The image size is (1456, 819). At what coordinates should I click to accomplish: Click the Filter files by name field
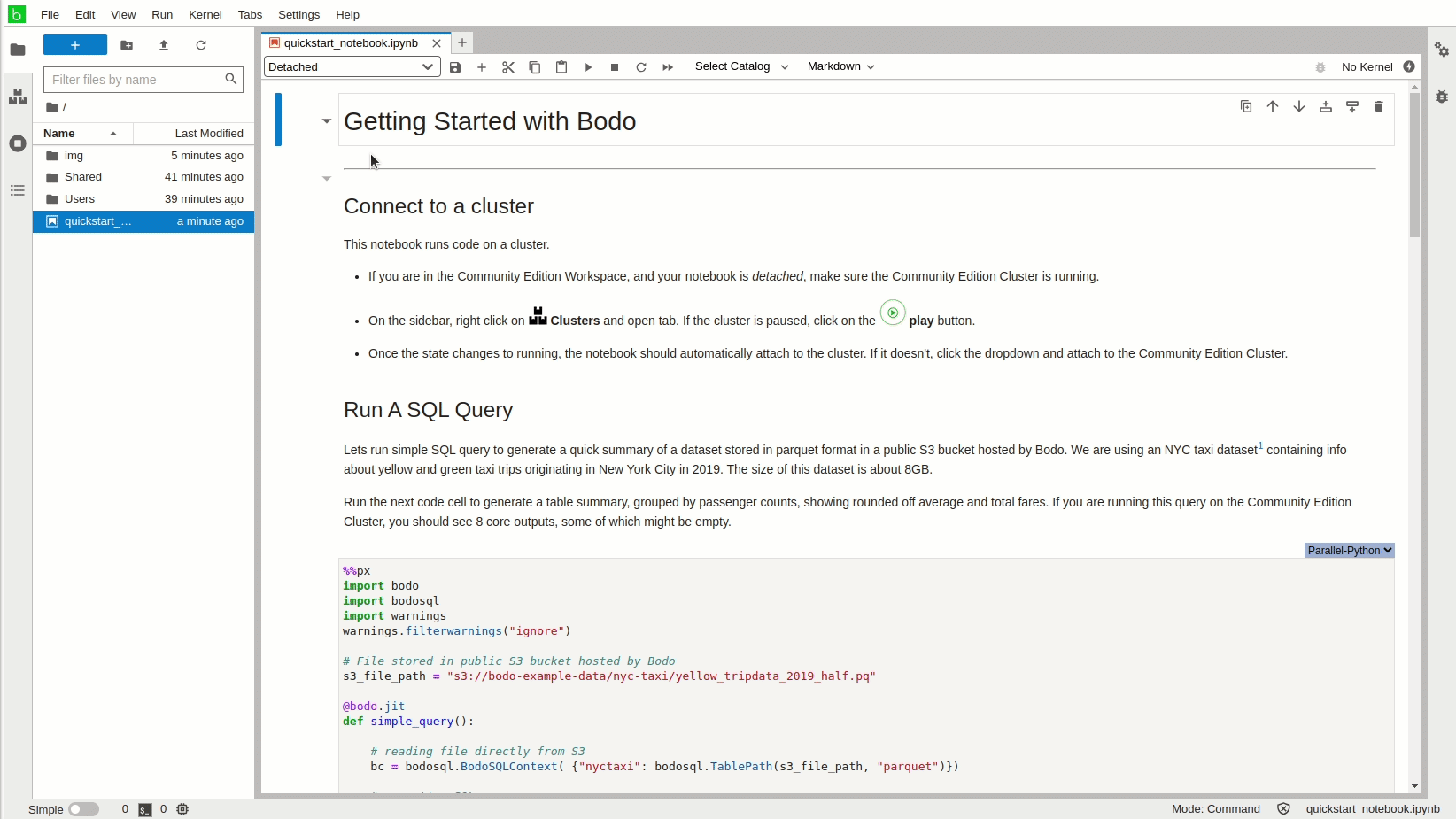[x=135, y=80]
